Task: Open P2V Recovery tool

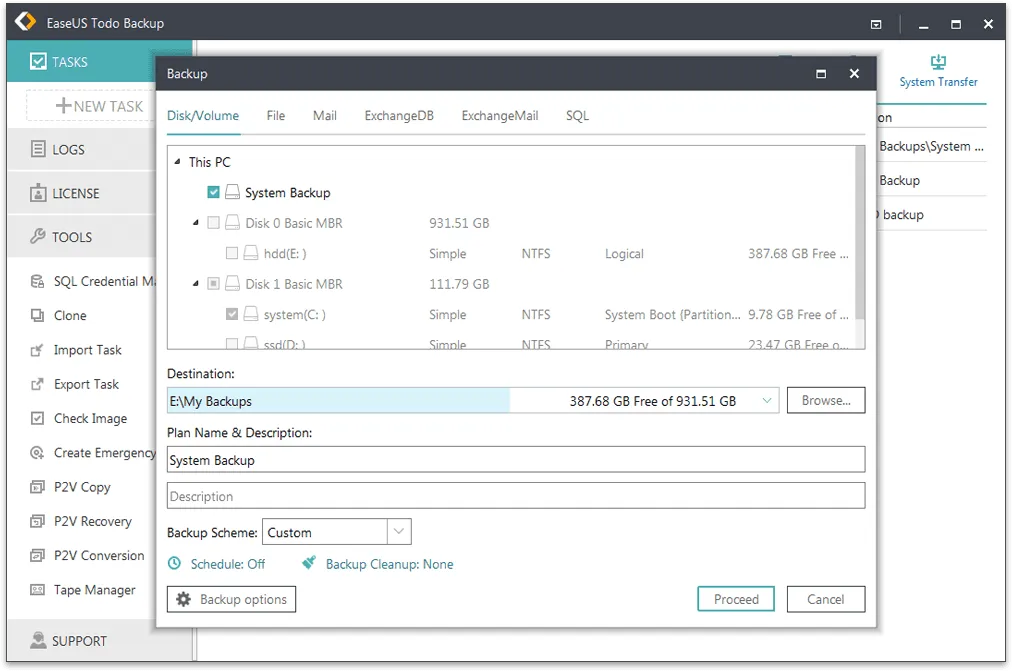Action: click(x=92, y=521)
